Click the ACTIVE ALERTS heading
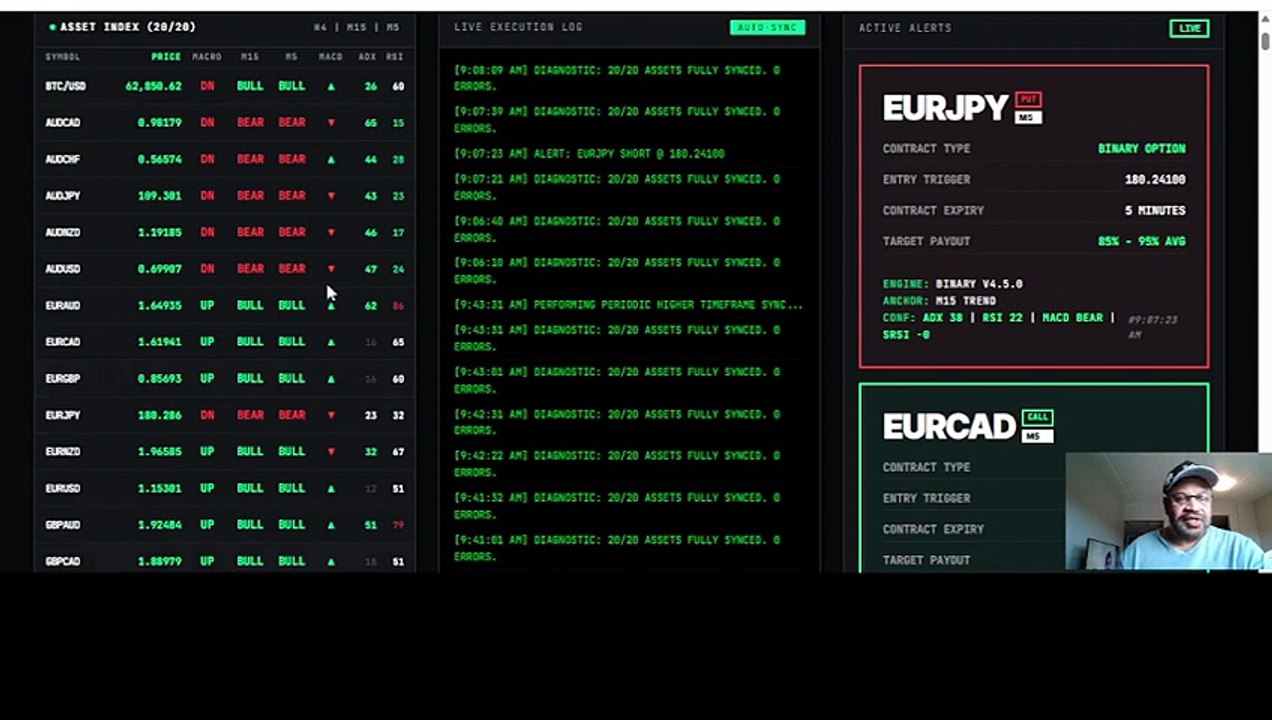This screenshot has height=720, width=1272. 904,28
